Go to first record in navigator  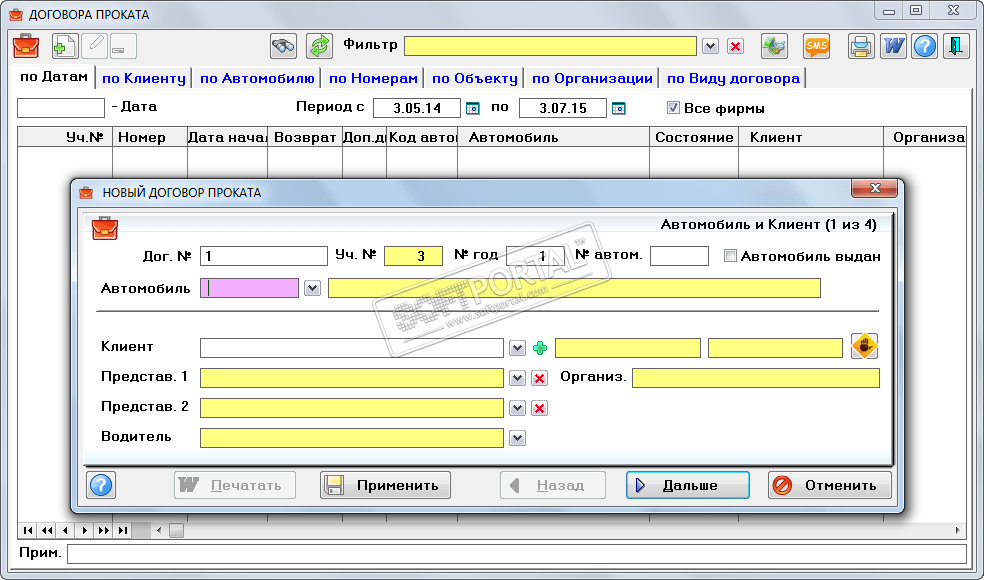tap(28, 531)
